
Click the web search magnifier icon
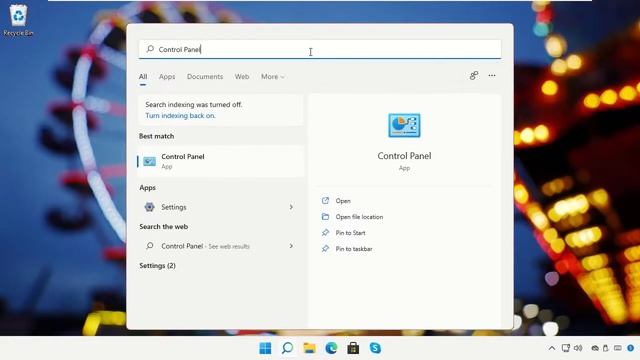(x=150, y=246)
